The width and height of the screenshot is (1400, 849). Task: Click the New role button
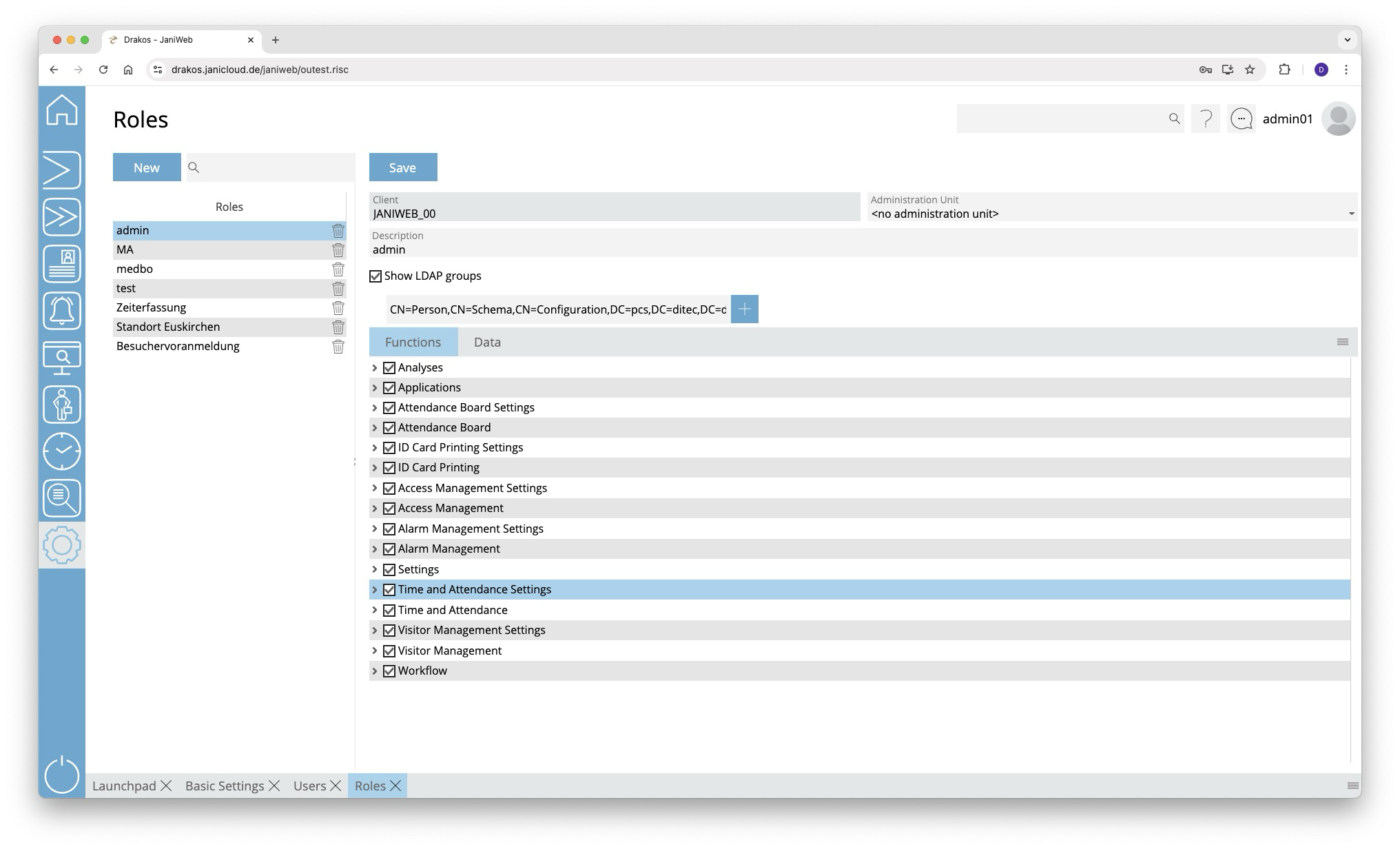coord(146,167)
